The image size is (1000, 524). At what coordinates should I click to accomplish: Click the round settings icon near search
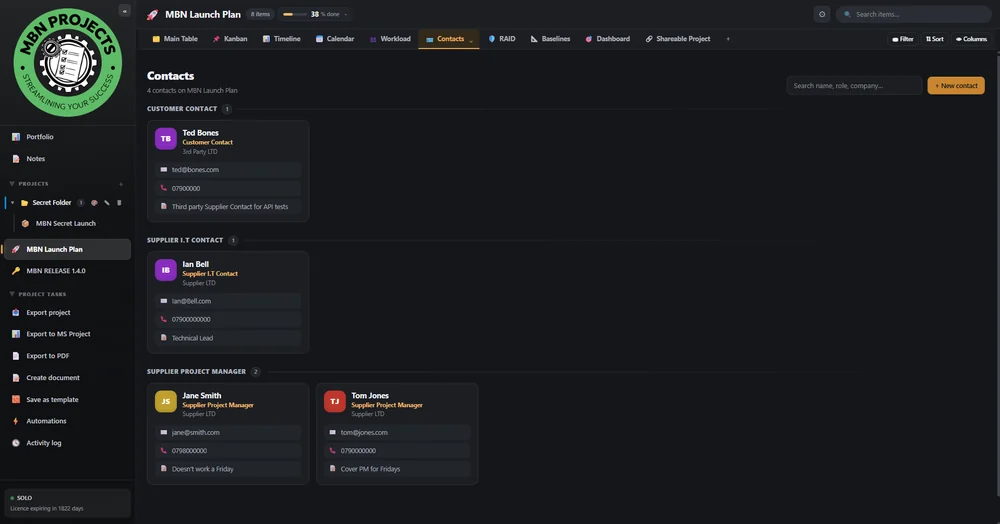click(822, 14)
